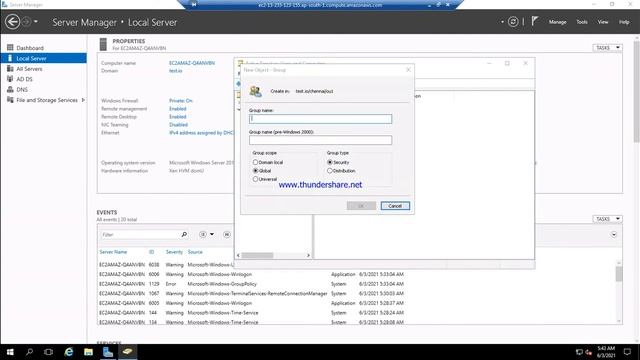Open the notifications flag in Server Manager

pyautogui.click(x=535, y=21)
